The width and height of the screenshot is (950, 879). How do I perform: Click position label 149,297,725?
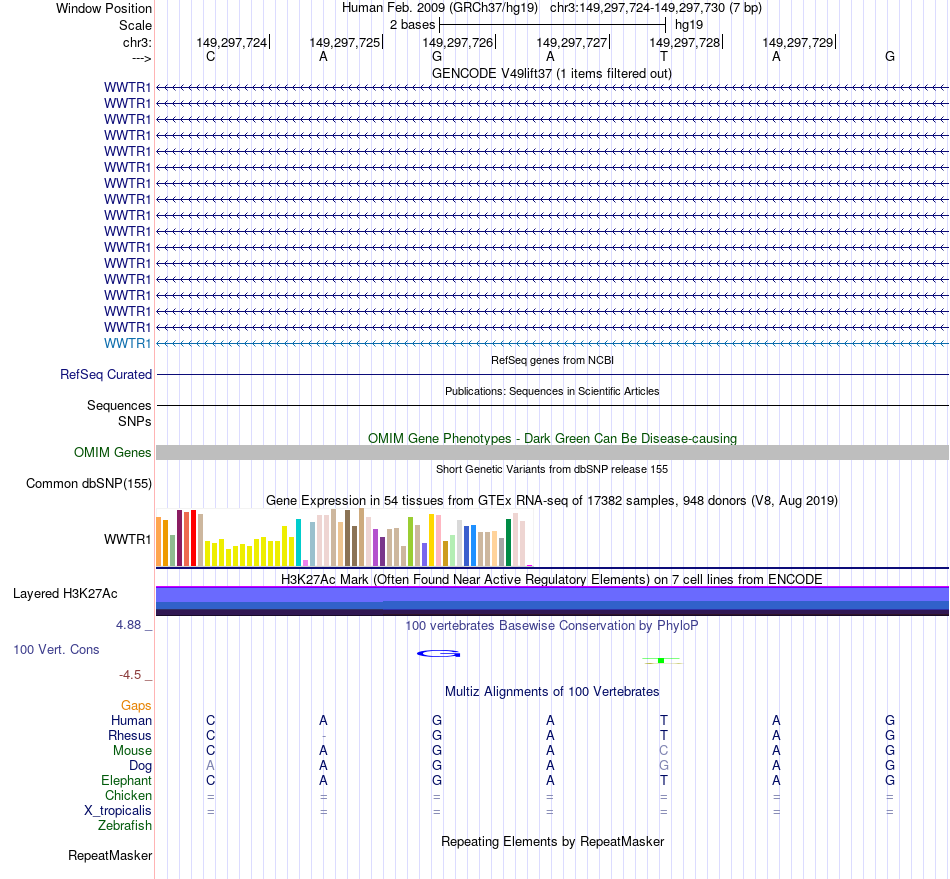[x=345, y=42]
